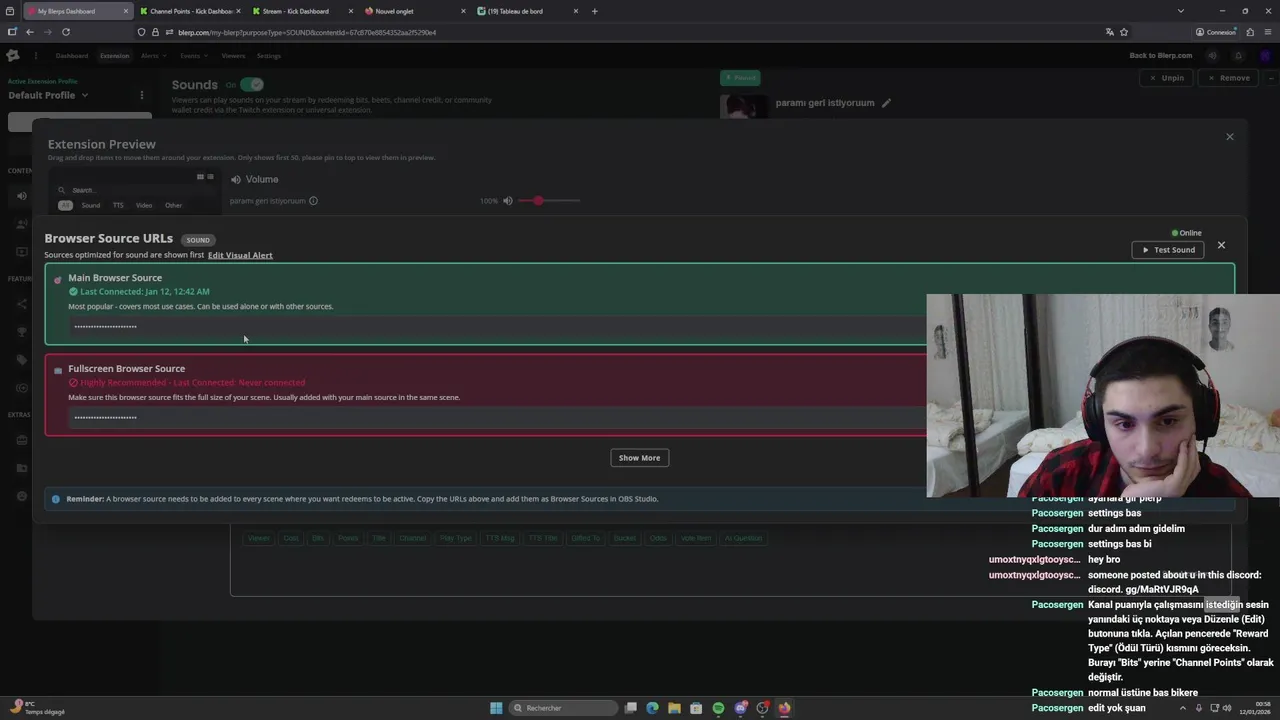This screenshot has width=1280, height=720.
Task: Expand the Default Profile dropdown
Action: [x=48, y=95]
